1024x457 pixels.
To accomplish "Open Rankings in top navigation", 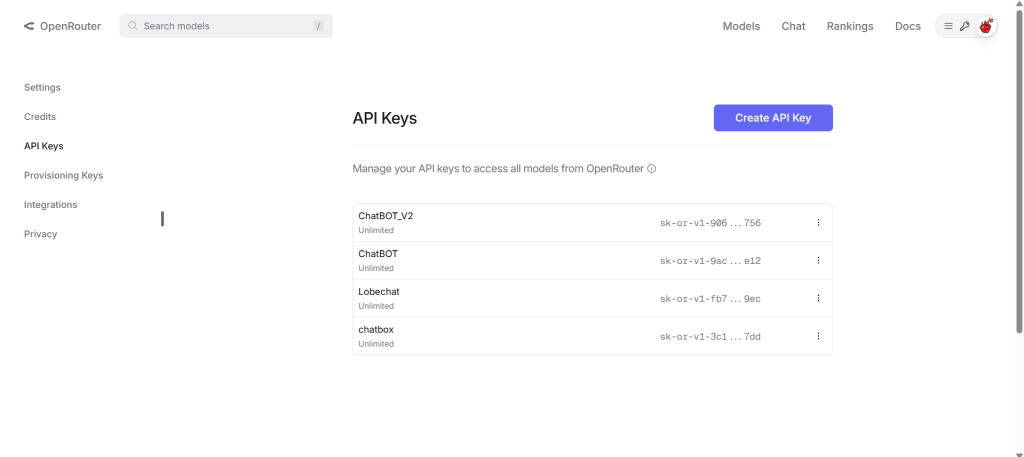I will pyautogui.click(x=850, y=26).
